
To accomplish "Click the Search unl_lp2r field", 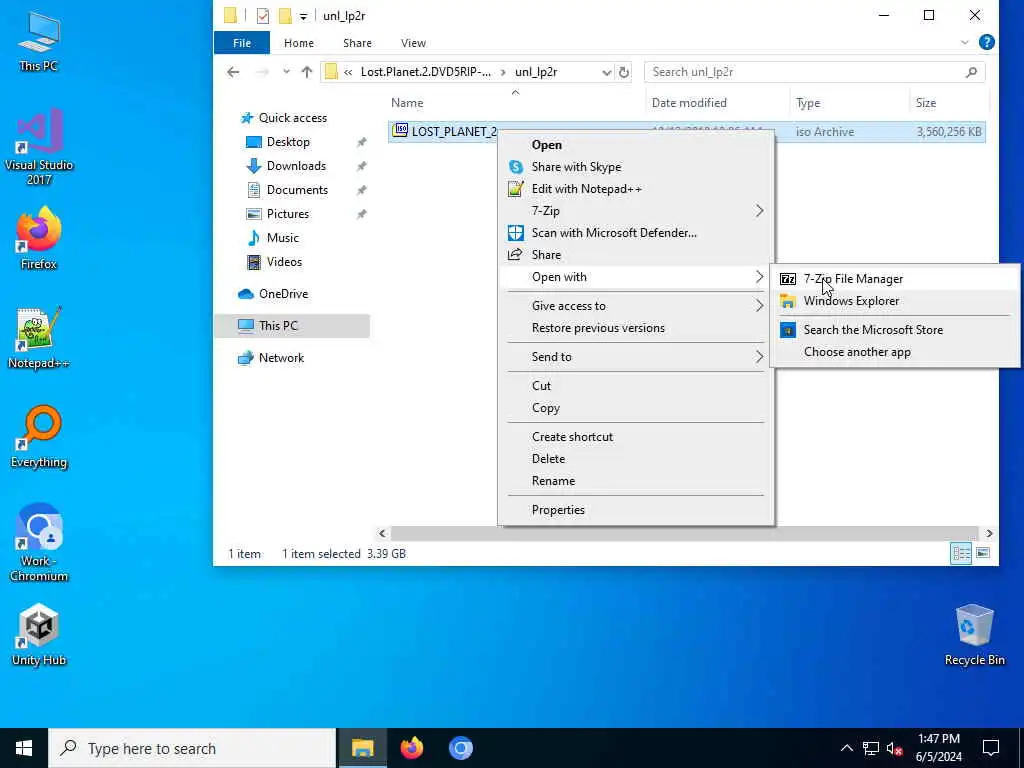I will tap(814, 72).
